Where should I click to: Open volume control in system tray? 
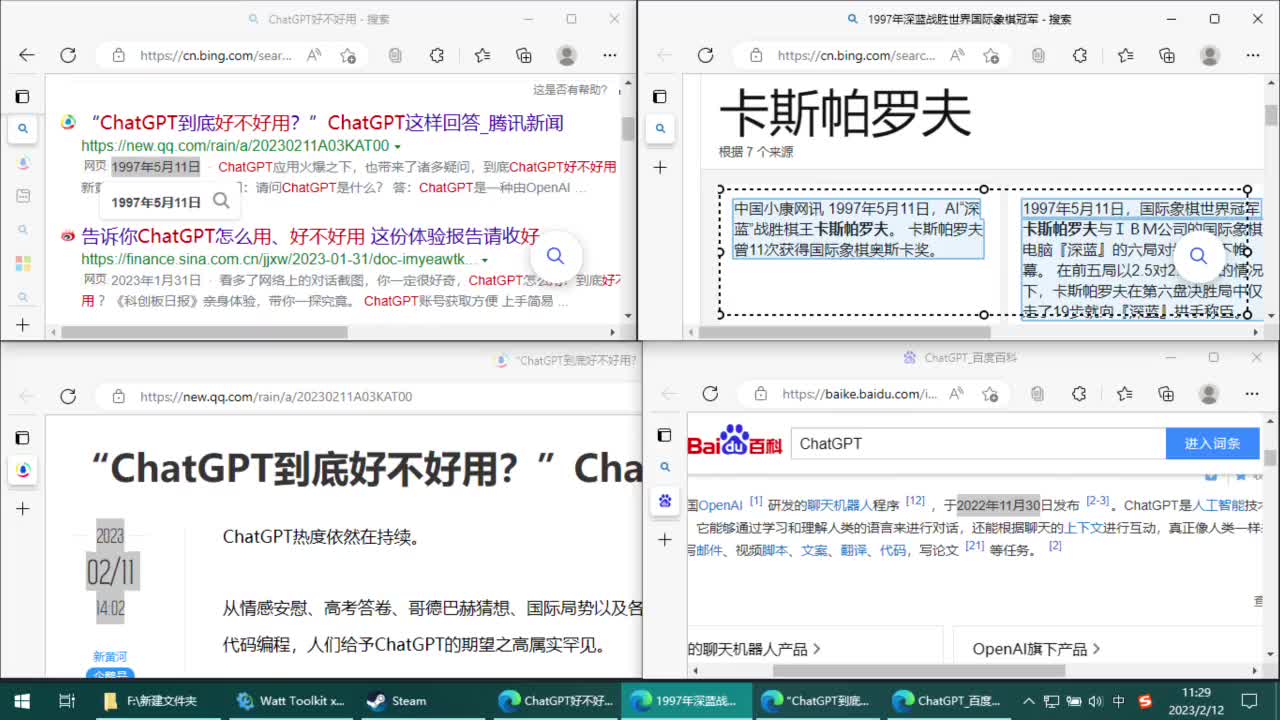[x=1095, y=701]
